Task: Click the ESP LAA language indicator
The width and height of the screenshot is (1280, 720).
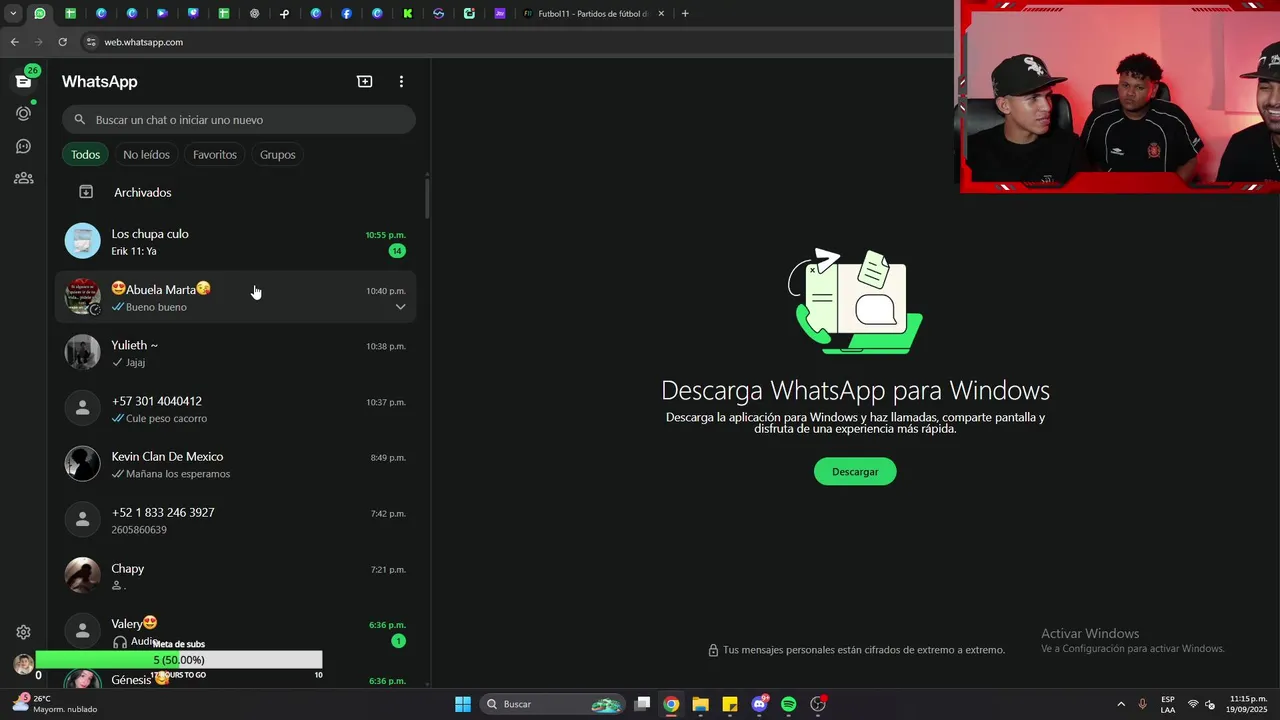Action: (1168, 704)
